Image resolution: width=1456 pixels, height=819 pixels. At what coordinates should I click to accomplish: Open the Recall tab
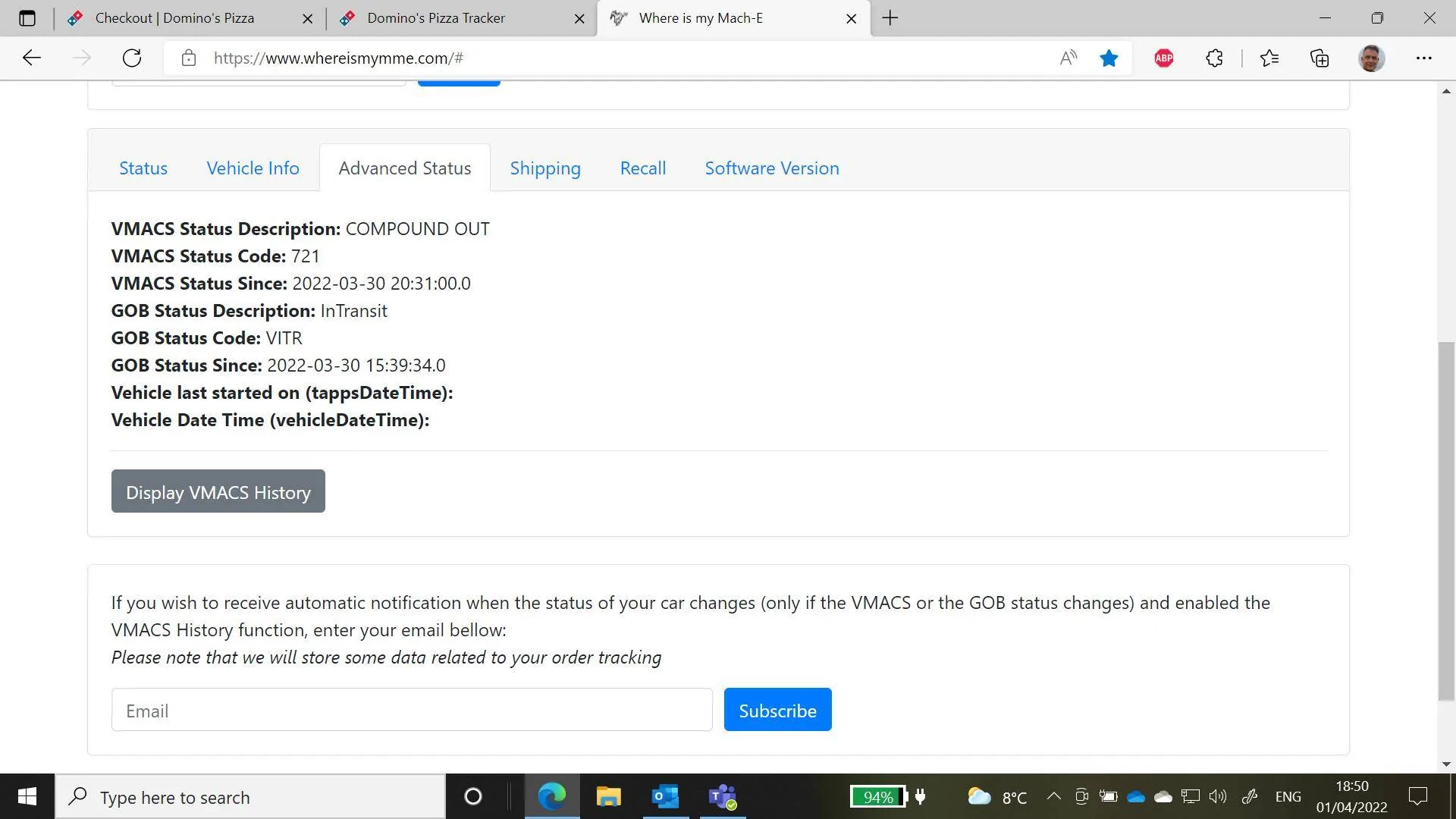tap(643, 168)
